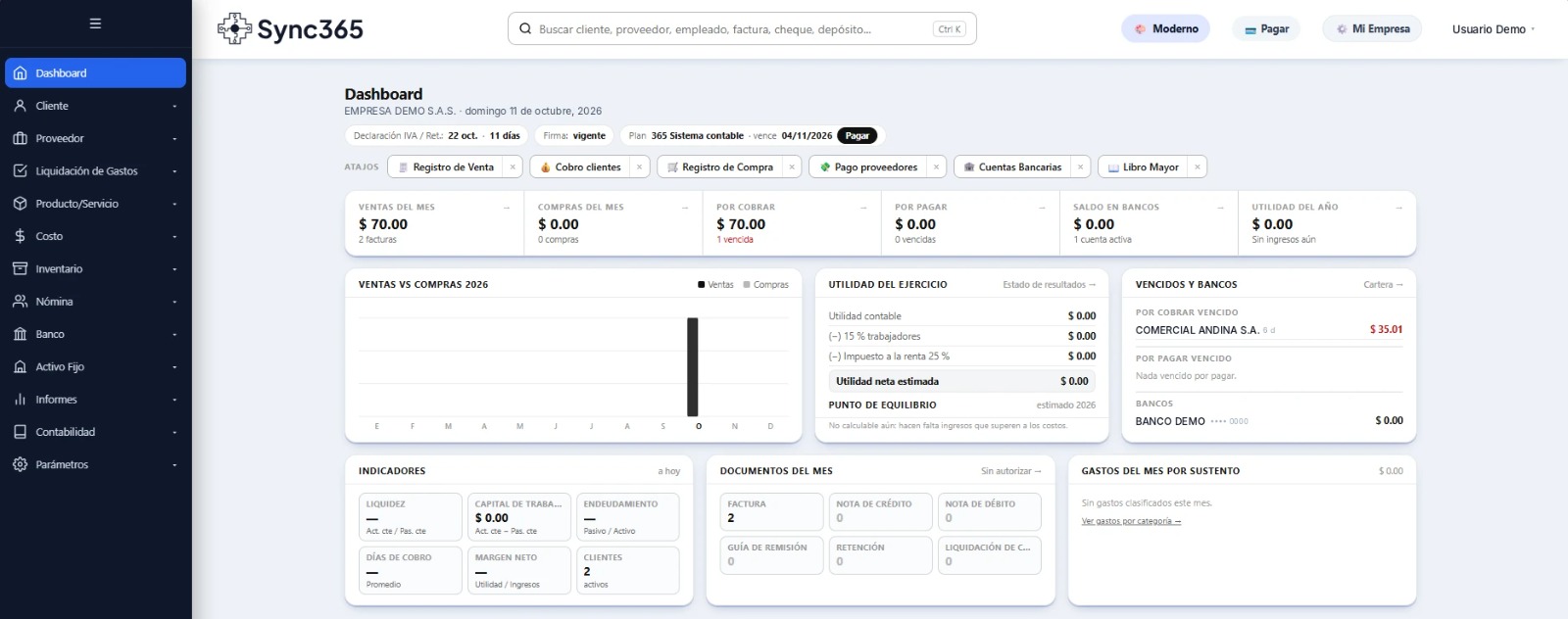Click the Activo Fijo icon in sidebar

[20, 366]
